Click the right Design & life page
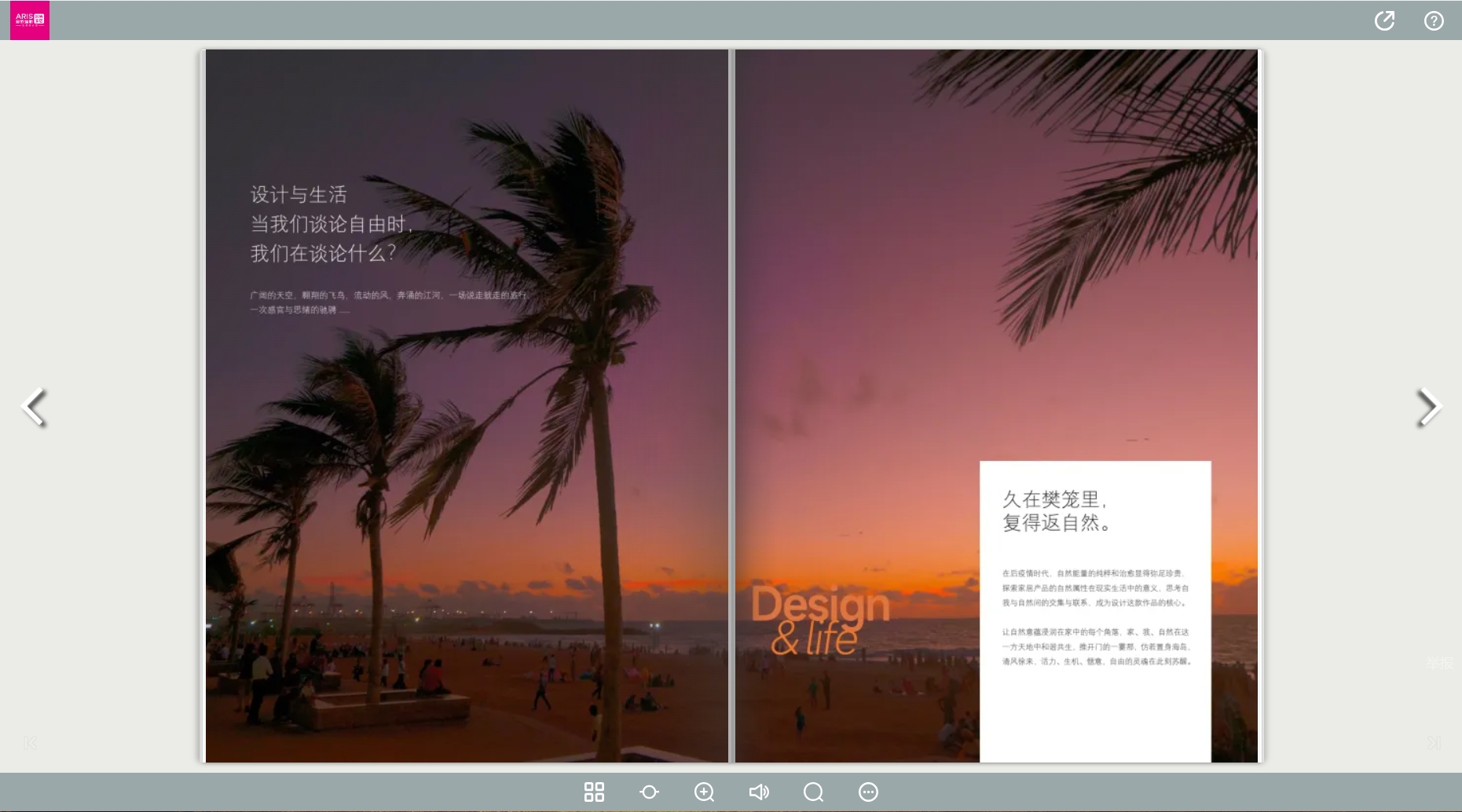Screen dimensions: 1462x812 click(996, 406)
